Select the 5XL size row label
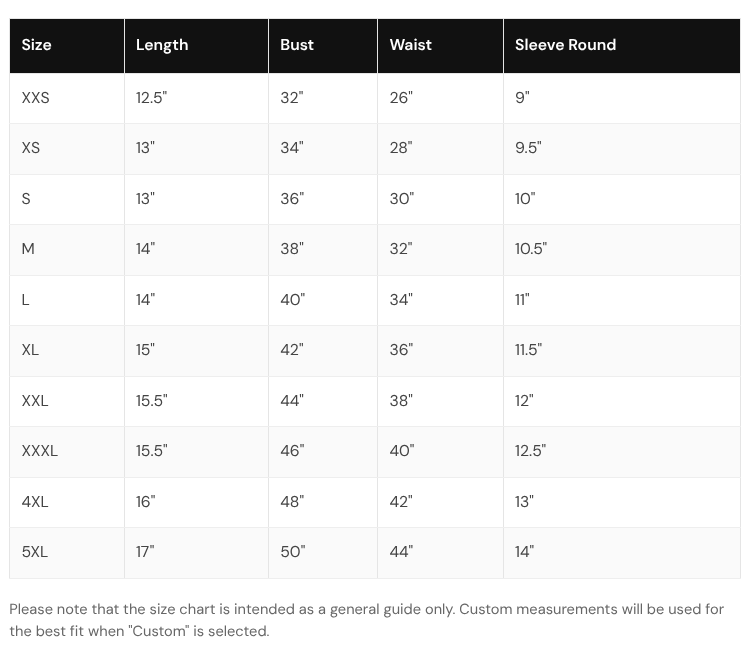The height and width of the screenshot is (645, 745). coord(35,552)
